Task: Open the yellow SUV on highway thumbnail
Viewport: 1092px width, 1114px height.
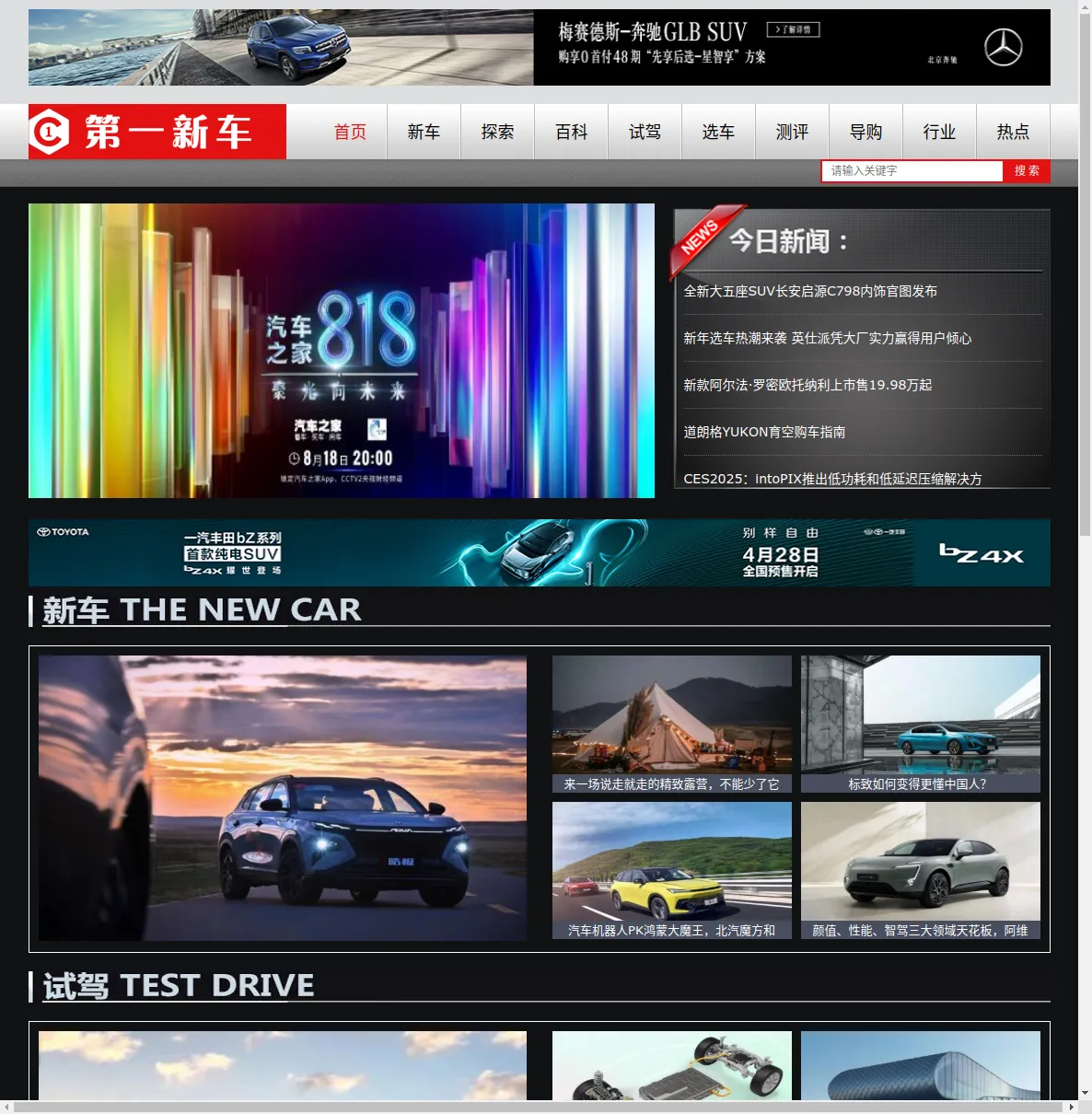Action: (672, 862)
